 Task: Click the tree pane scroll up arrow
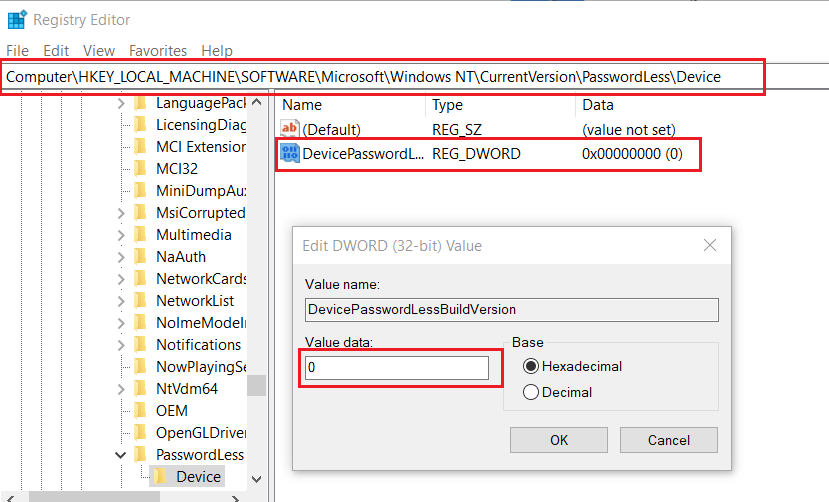point(256,103)
